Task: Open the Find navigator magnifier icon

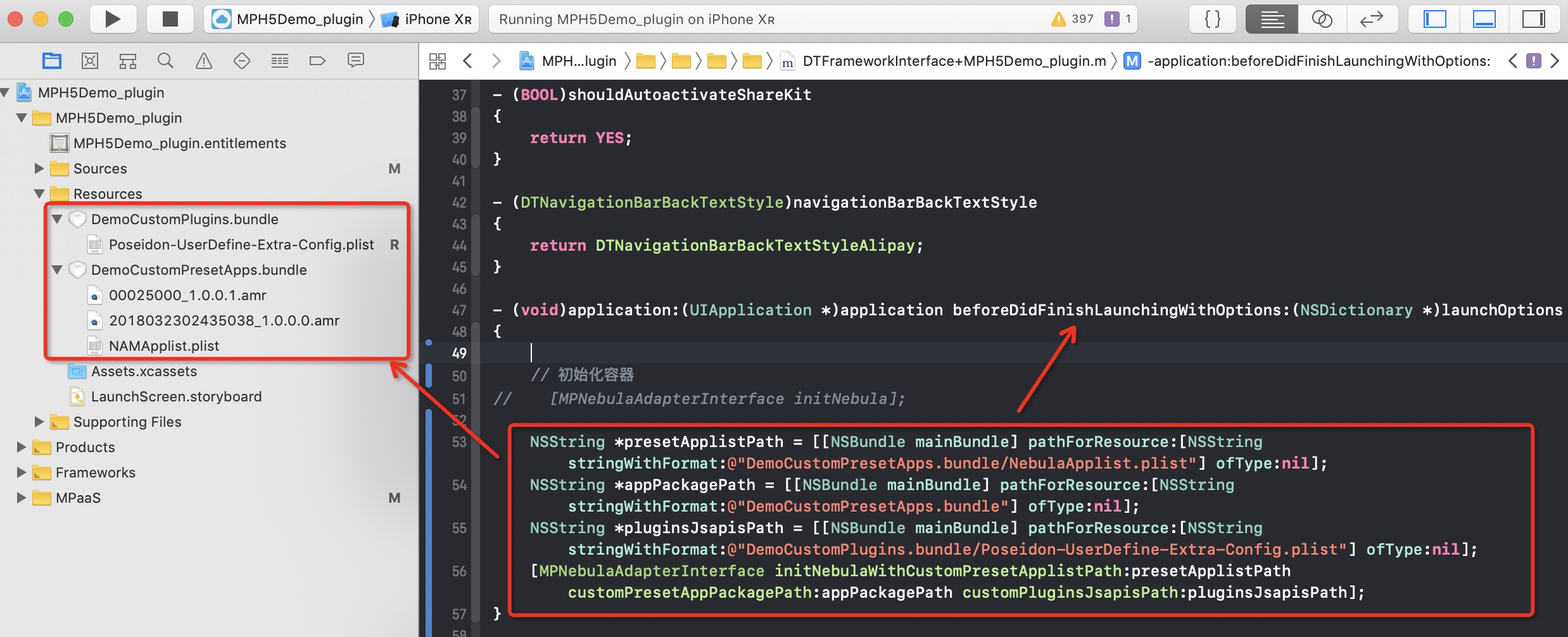Action: 165,61
